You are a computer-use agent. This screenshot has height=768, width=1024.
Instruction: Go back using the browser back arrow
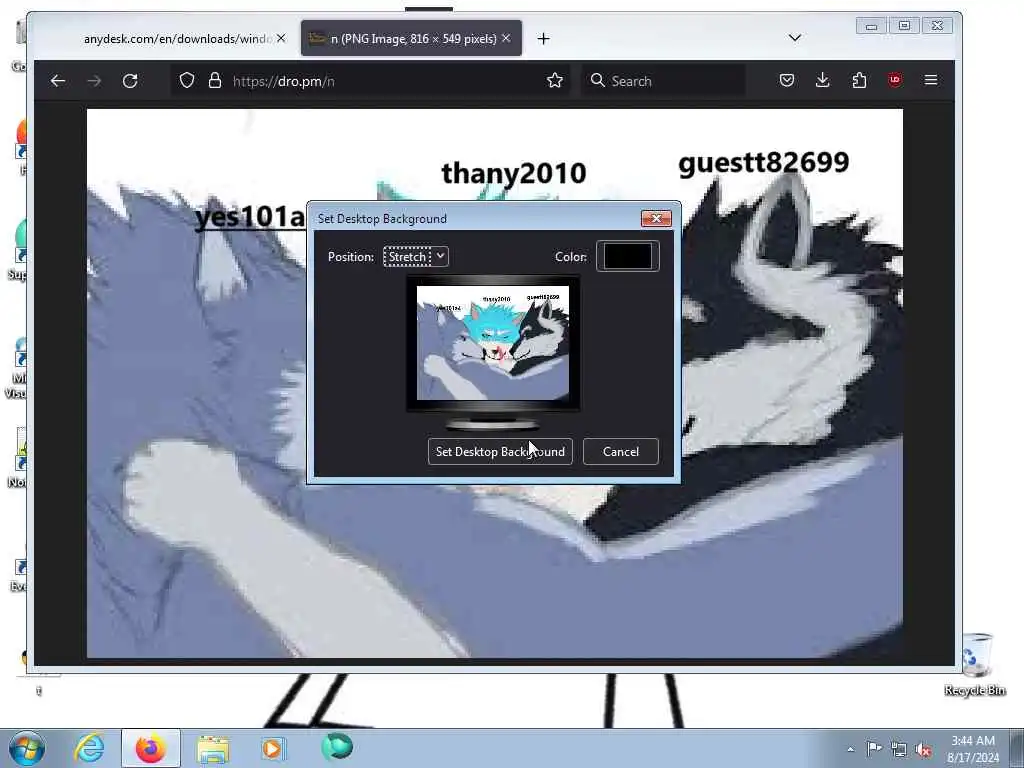58,81
